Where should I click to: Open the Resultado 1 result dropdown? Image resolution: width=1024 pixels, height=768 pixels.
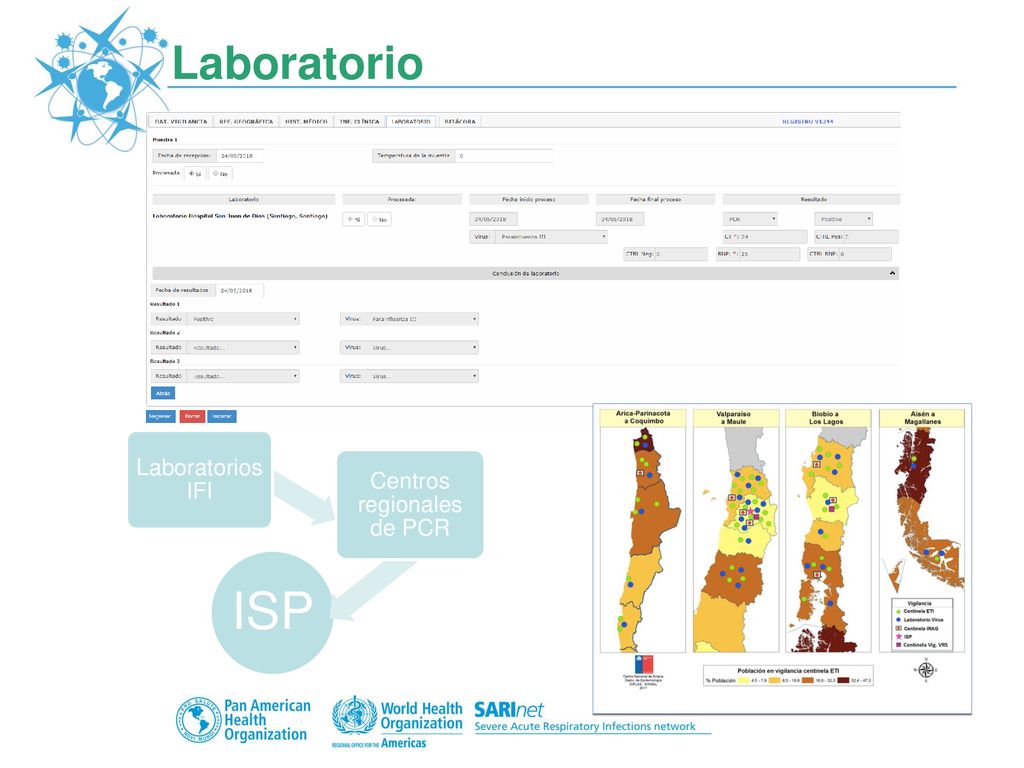pos(243,319)
